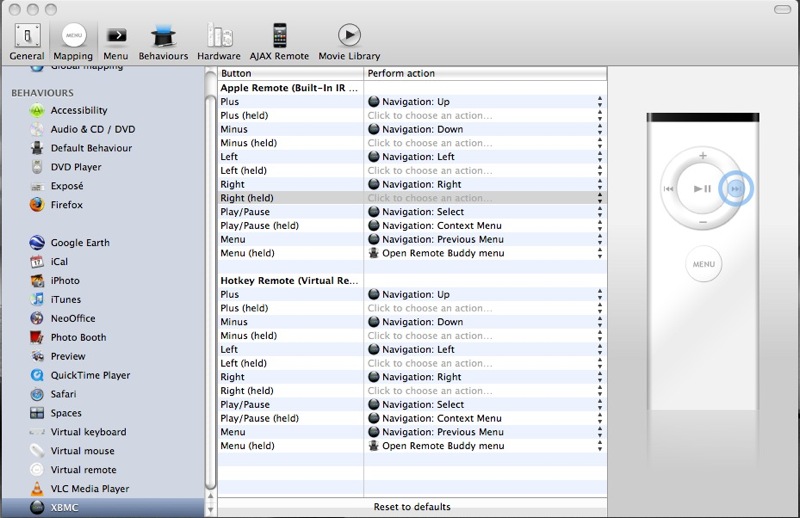The width and height of the screenshot is (800, 518).
Task: Click Reset to defaults button
Action: pyautogui.click(x=412, y=507)
